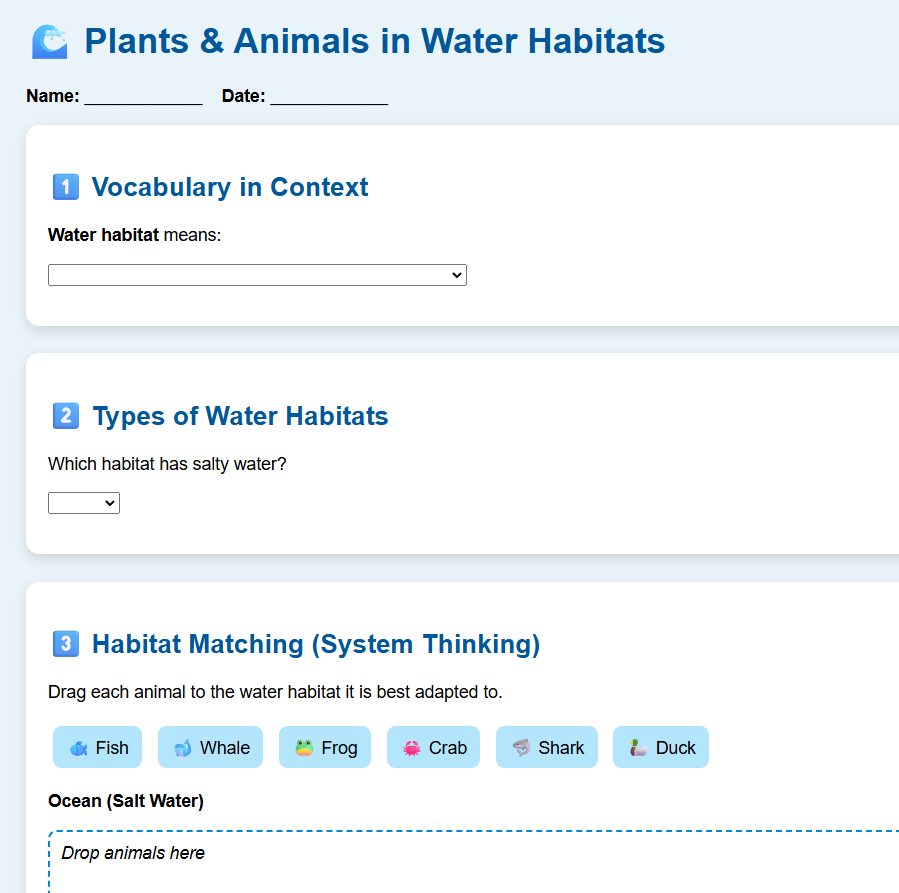The width and height of the screenshot is (899, 893).
Task: Click the Date blank line field
Action: pos(328,97)
